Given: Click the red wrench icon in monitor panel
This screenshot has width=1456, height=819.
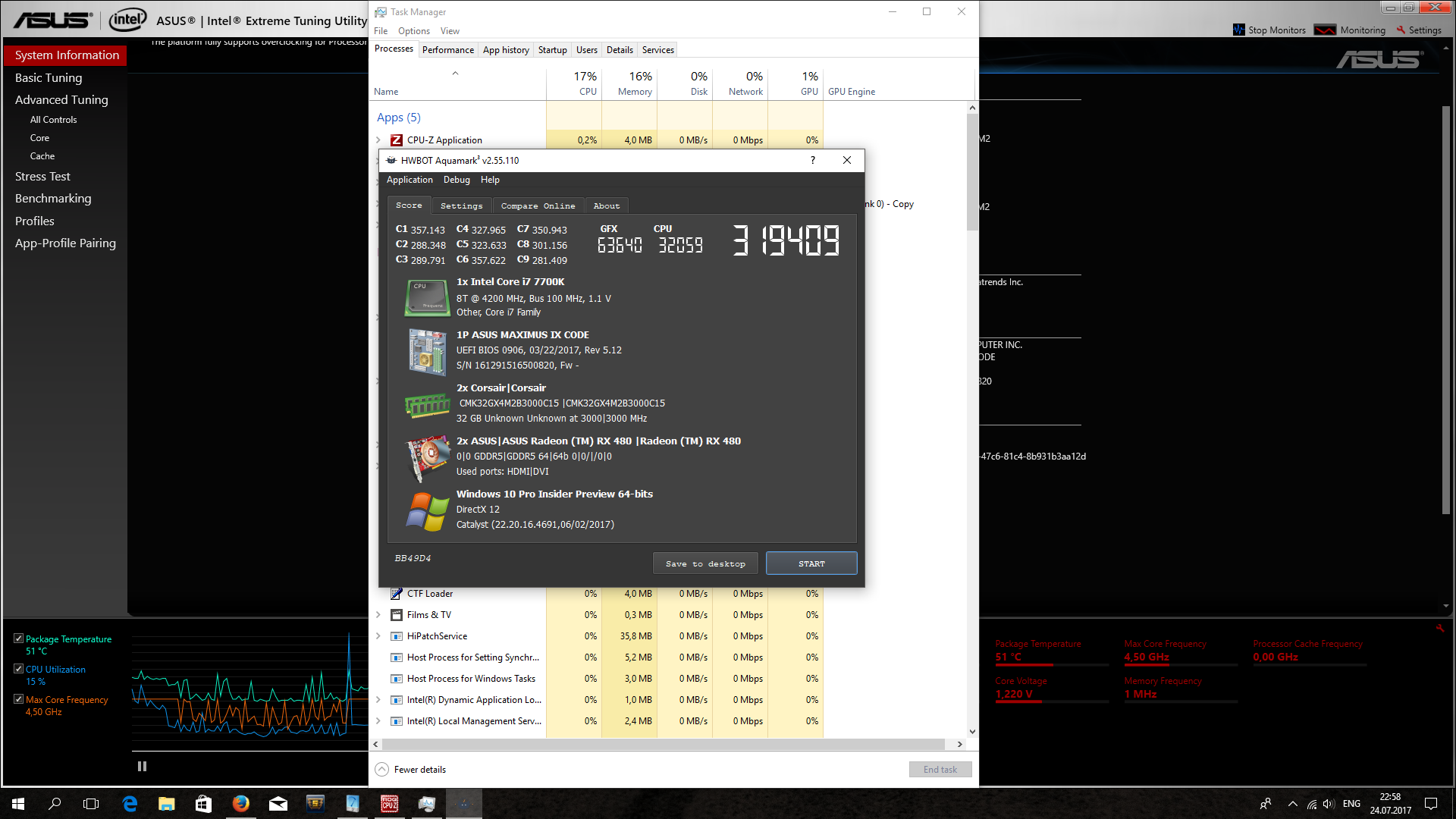Looking at the screenshot, I should (1439, 628).
